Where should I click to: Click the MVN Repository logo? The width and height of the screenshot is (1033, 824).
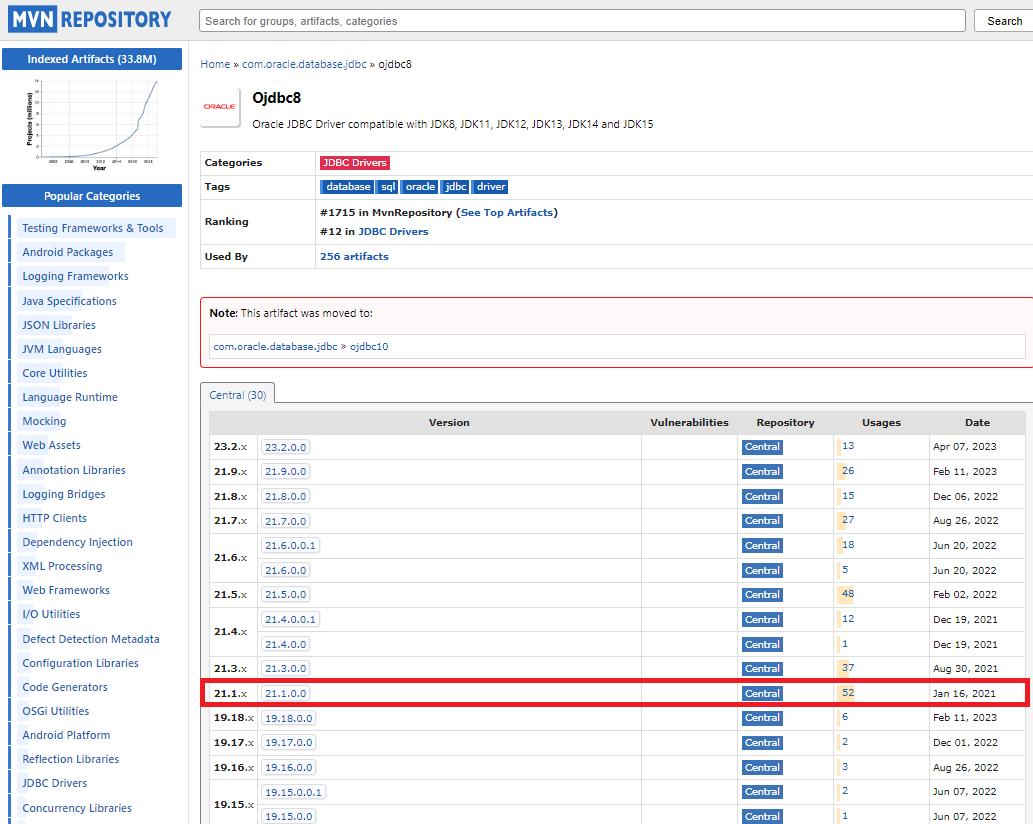90,20
